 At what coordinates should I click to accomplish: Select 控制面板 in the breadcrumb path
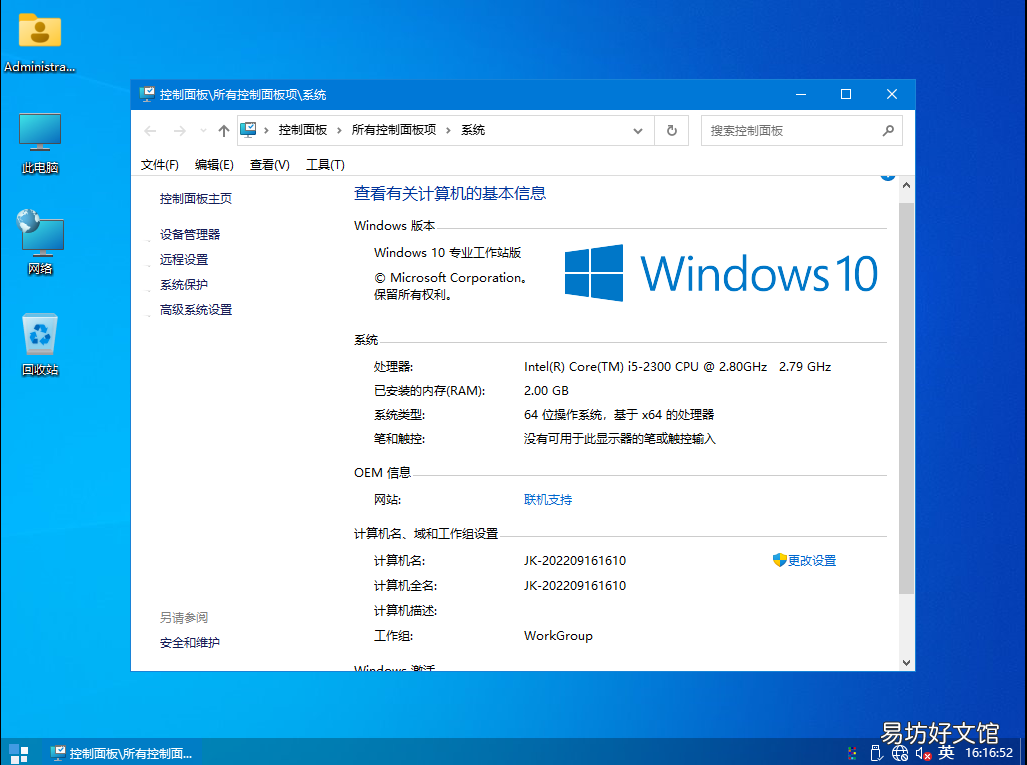click(303, 130)
